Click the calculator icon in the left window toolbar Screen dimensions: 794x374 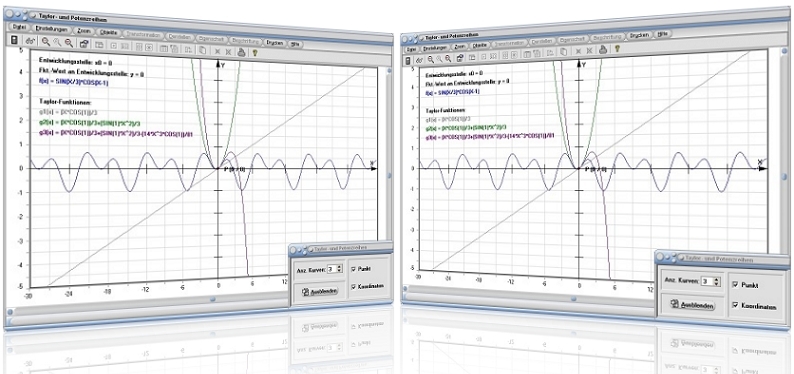14,40
